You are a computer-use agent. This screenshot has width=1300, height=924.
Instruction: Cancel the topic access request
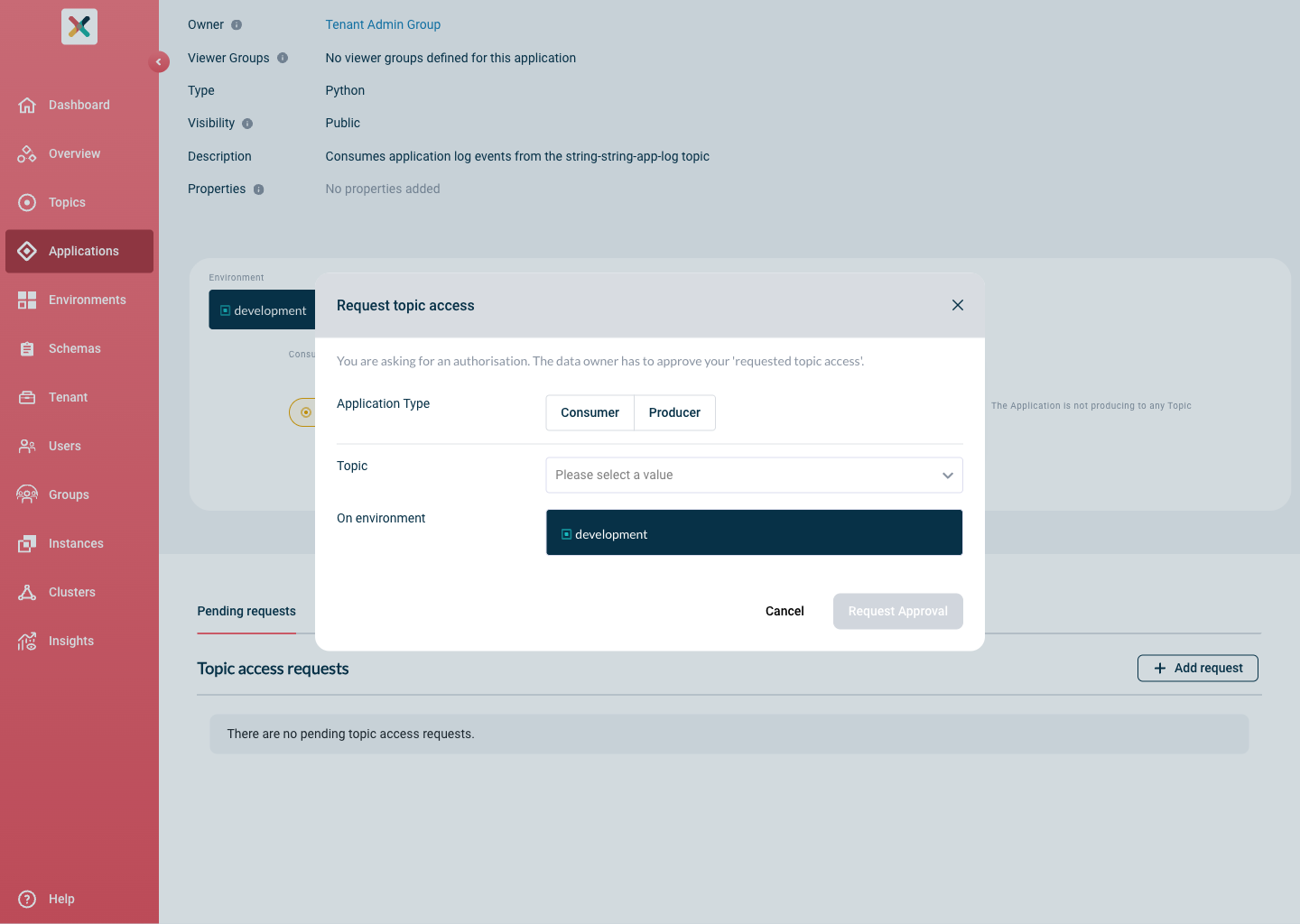pyautogui.click(x=785, y=611)
